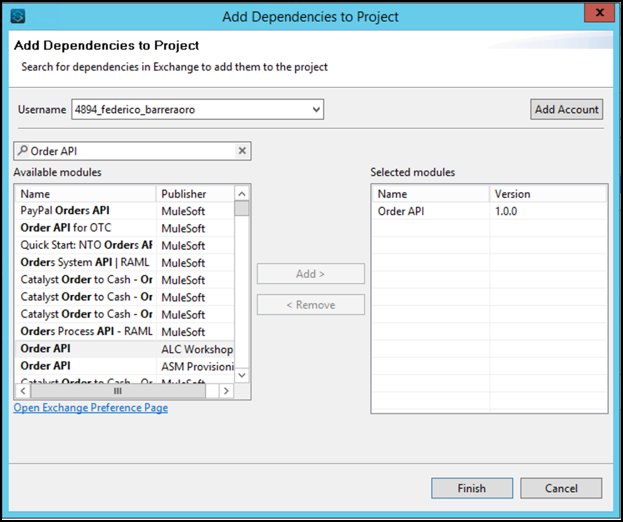Viewport: 623px width, 522px height.
Task: Select Orders Process API - RAML module
Action: tap(124, 331)
